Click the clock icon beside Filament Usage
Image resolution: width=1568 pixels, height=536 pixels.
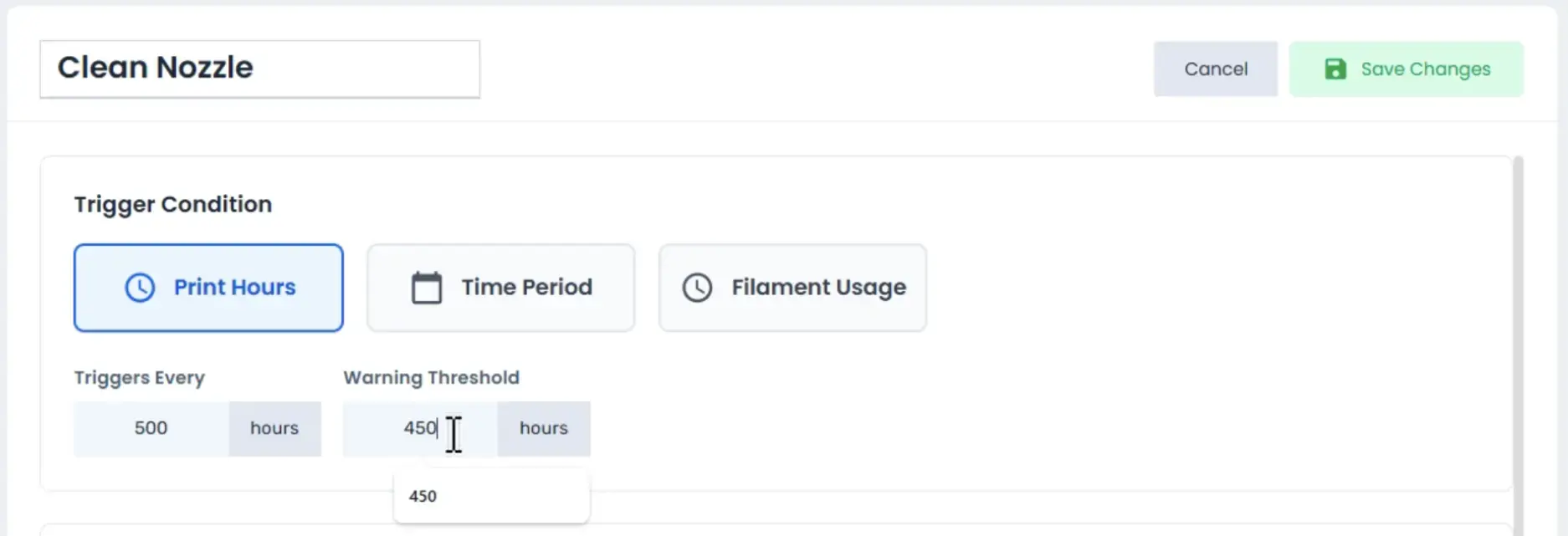697,288
